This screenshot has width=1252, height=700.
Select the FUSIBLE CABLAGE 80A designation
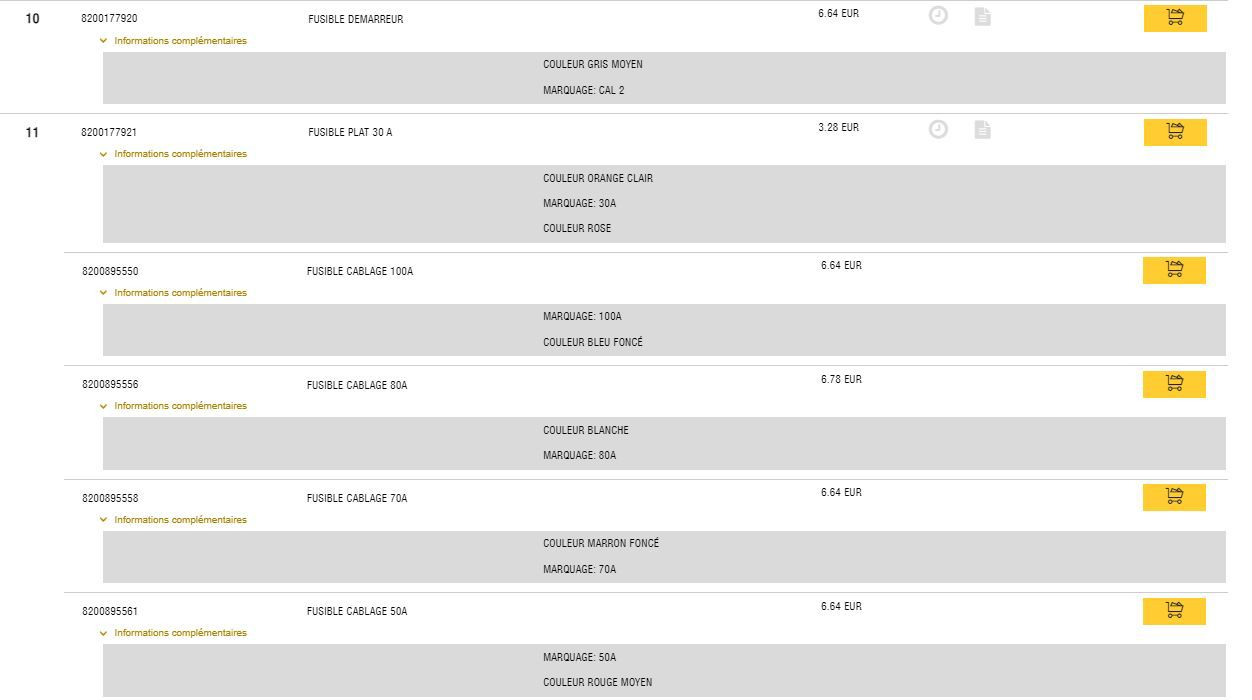[x=357, y=385]
